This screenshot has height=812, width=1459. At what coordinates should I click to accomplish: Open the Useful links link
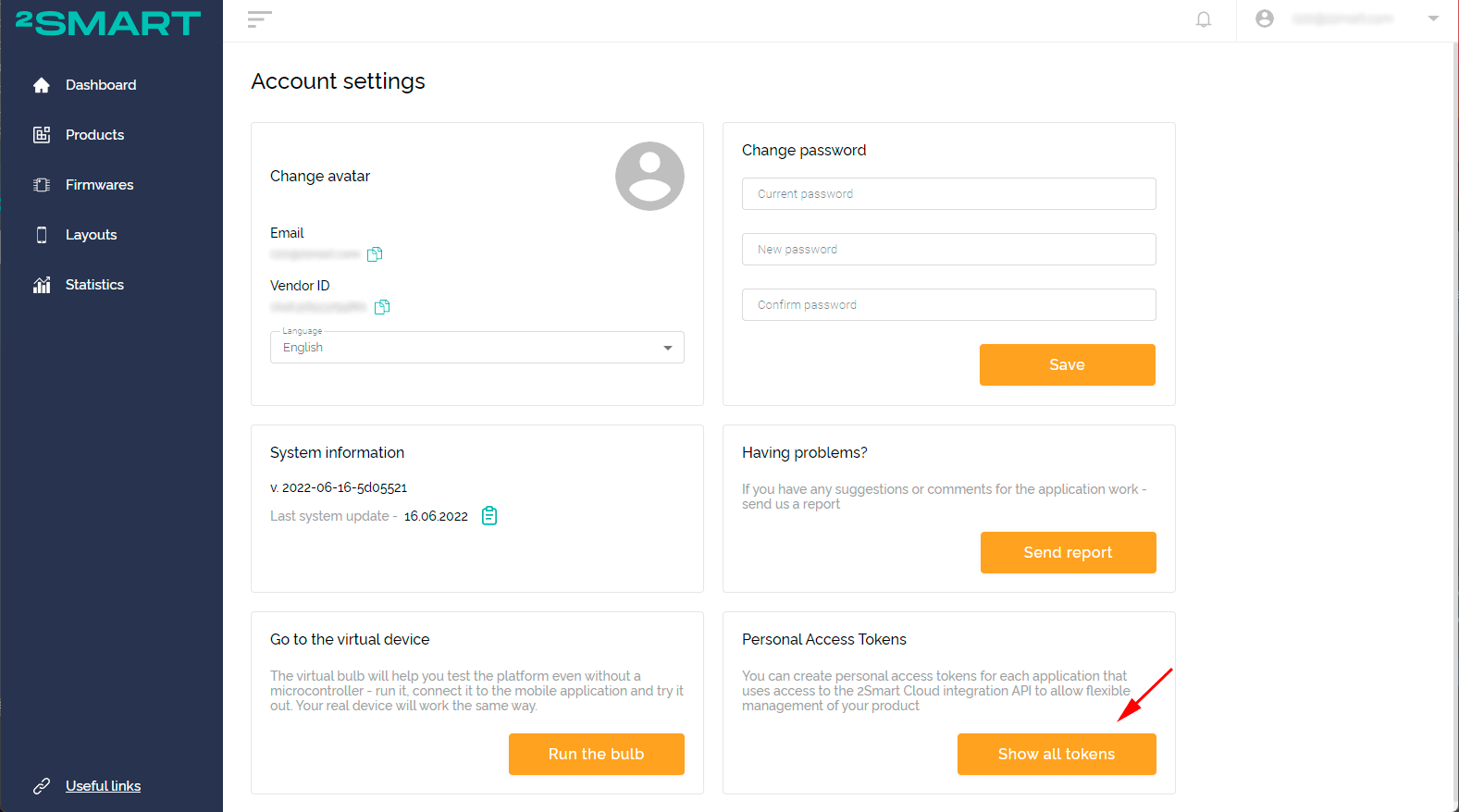coord(103,786)
